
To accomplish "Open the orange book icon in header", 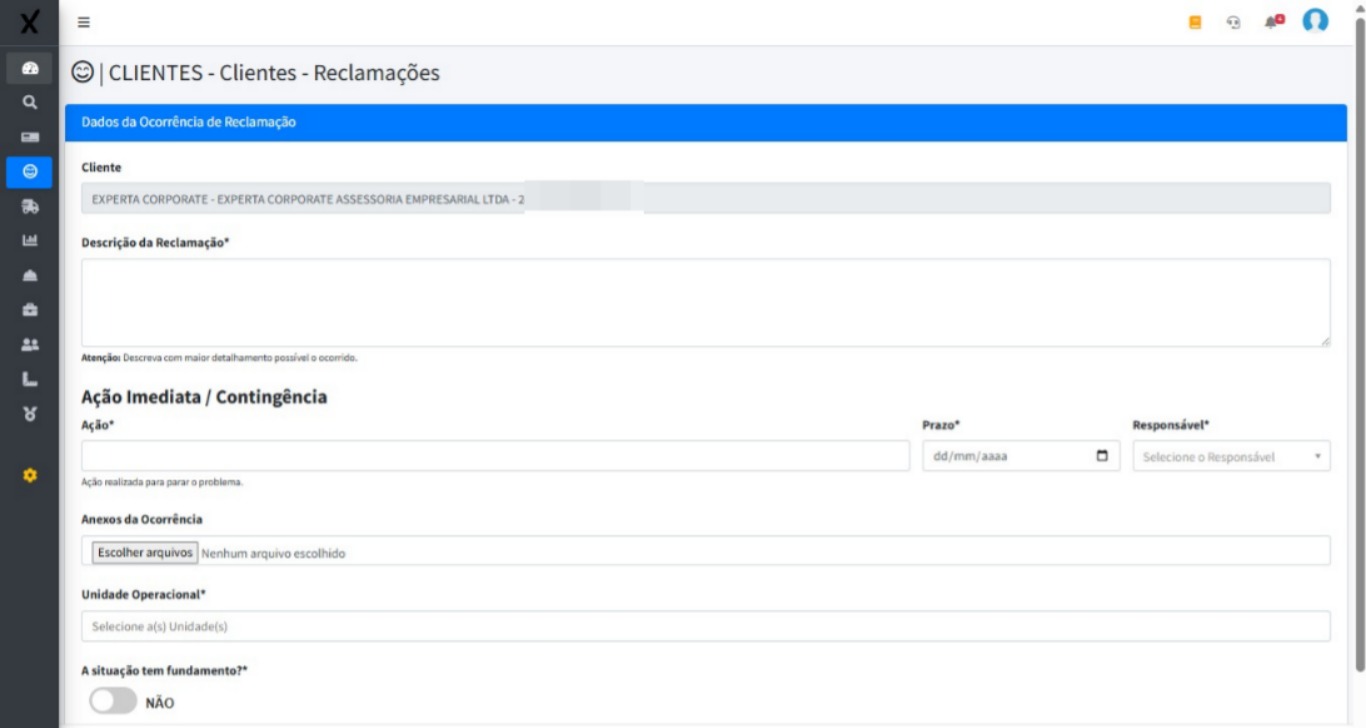I will click(1195, 22).
